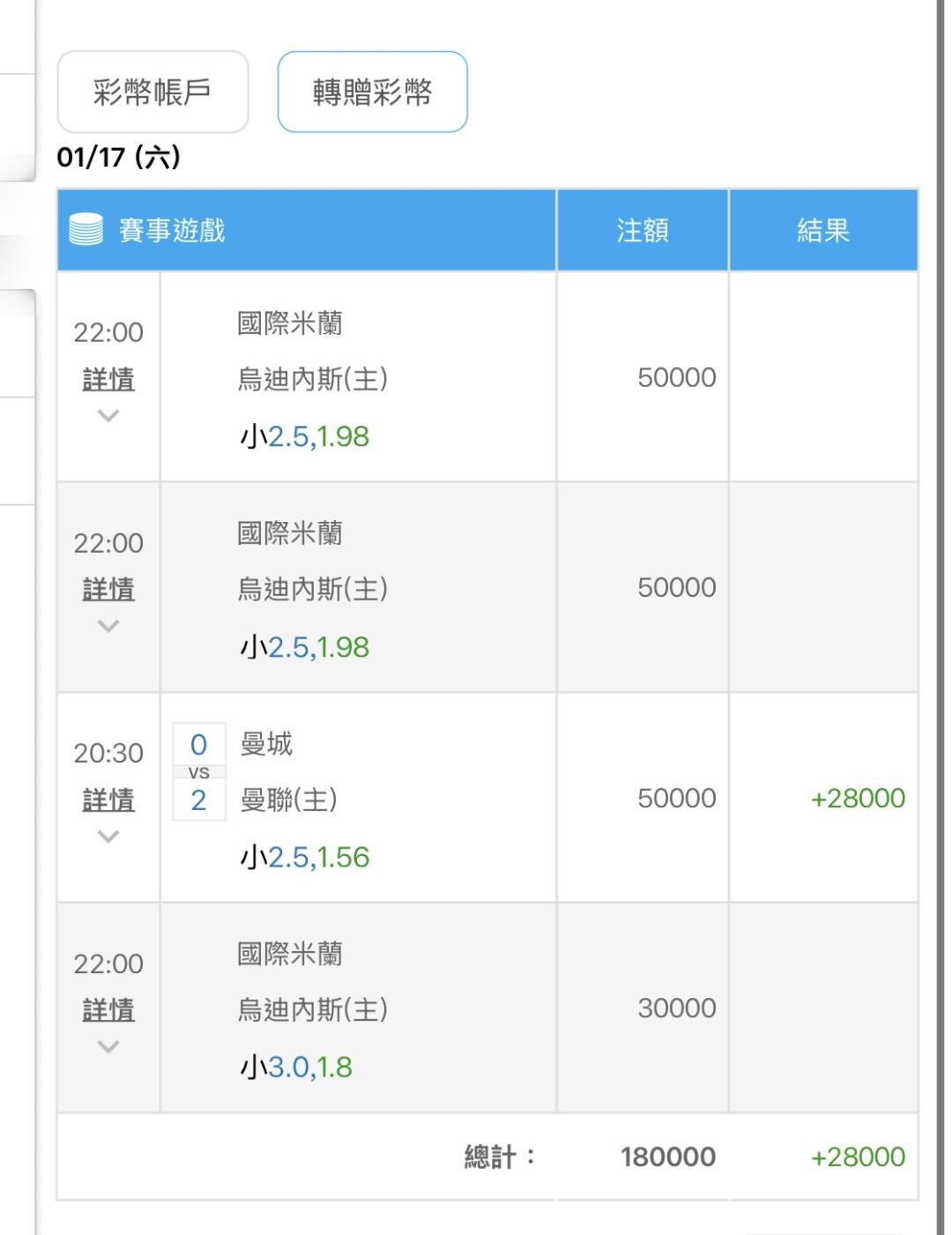Viewport: 952px width, 1235px height.
Task: Switch to the 轉贈彩幣 tab
Action: coord(372,92)
